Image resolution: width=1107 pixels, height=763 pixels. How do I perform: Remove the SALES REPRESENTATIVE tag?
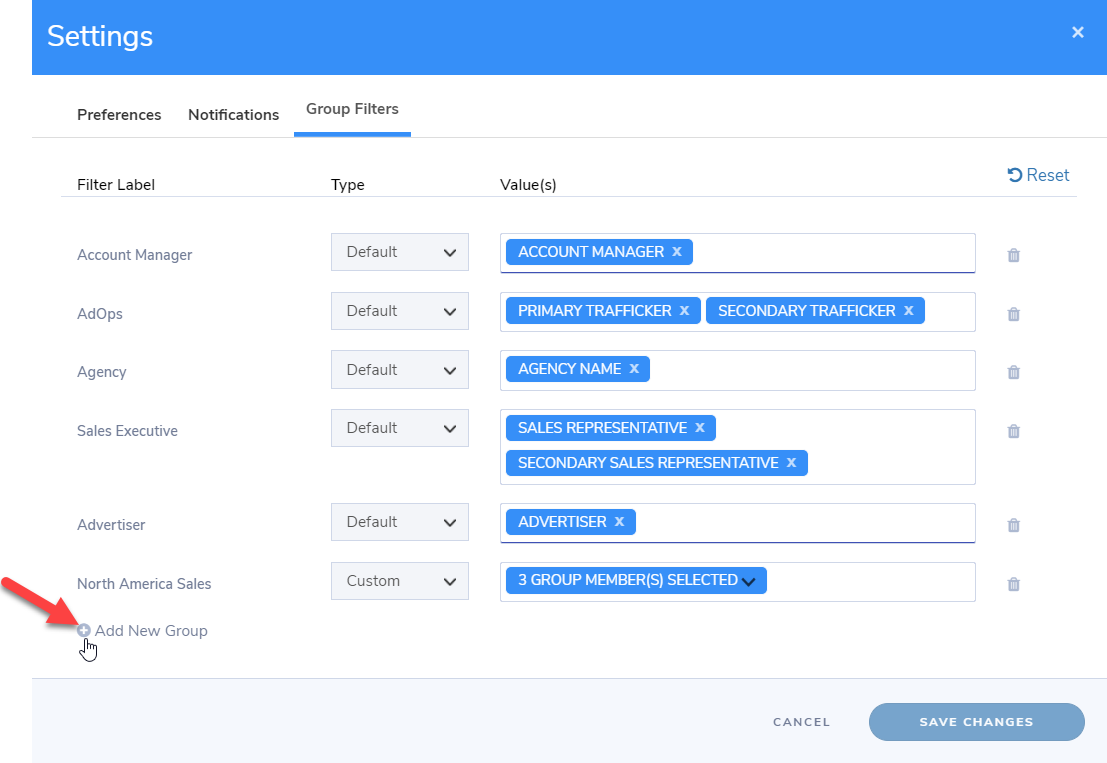click(x=700, y=428)
